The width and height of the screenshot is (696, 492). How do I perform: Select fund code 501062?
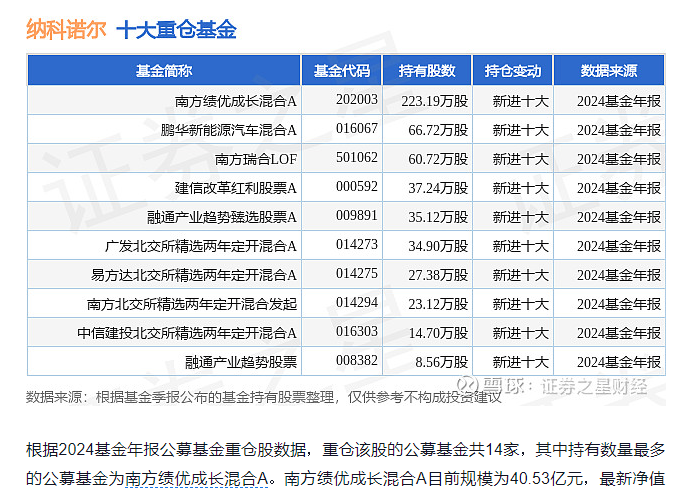pyautogui.click(x=356, y=157)
